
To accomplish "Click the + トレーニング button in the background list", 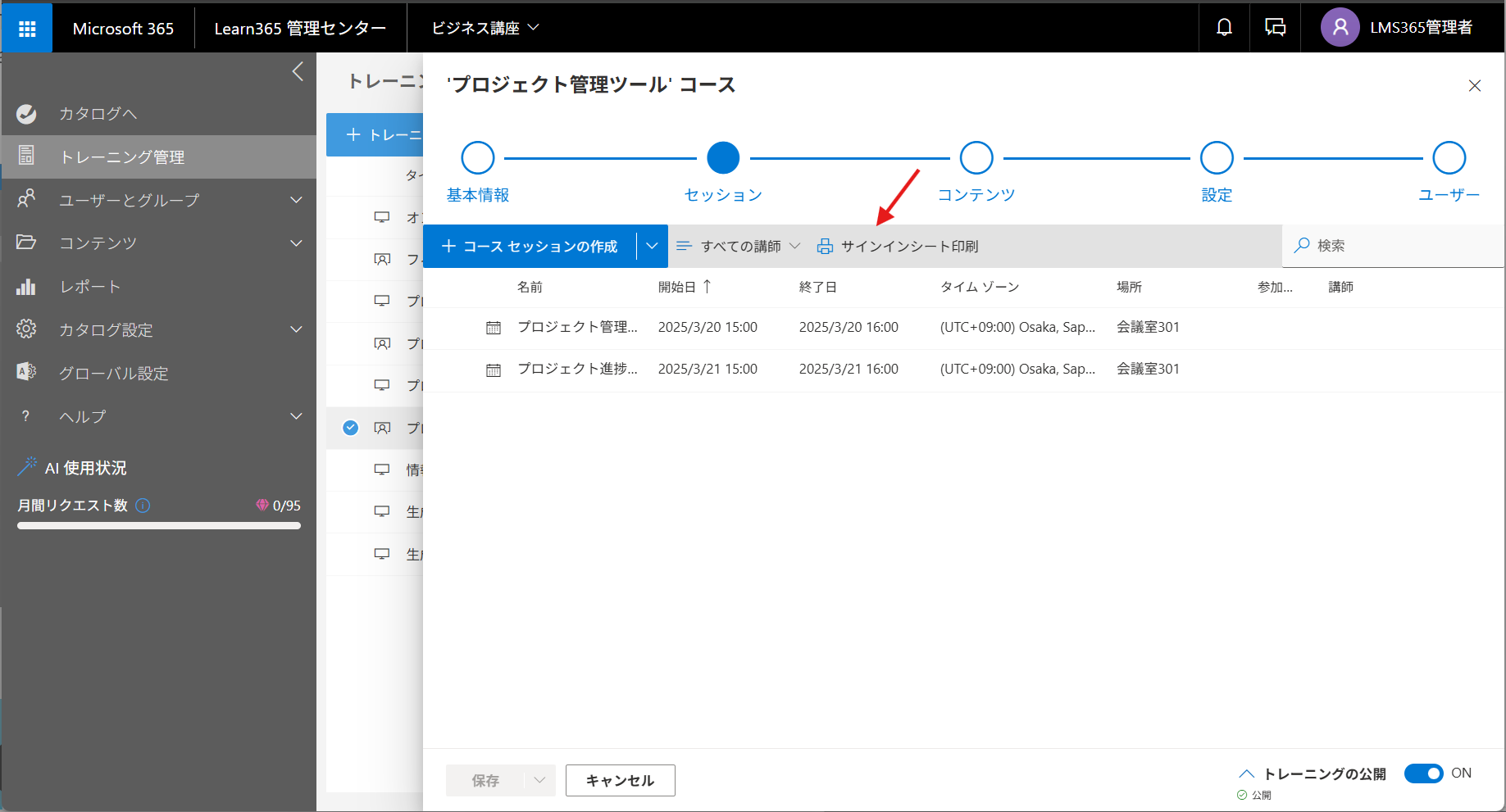I will click(375, 134).
